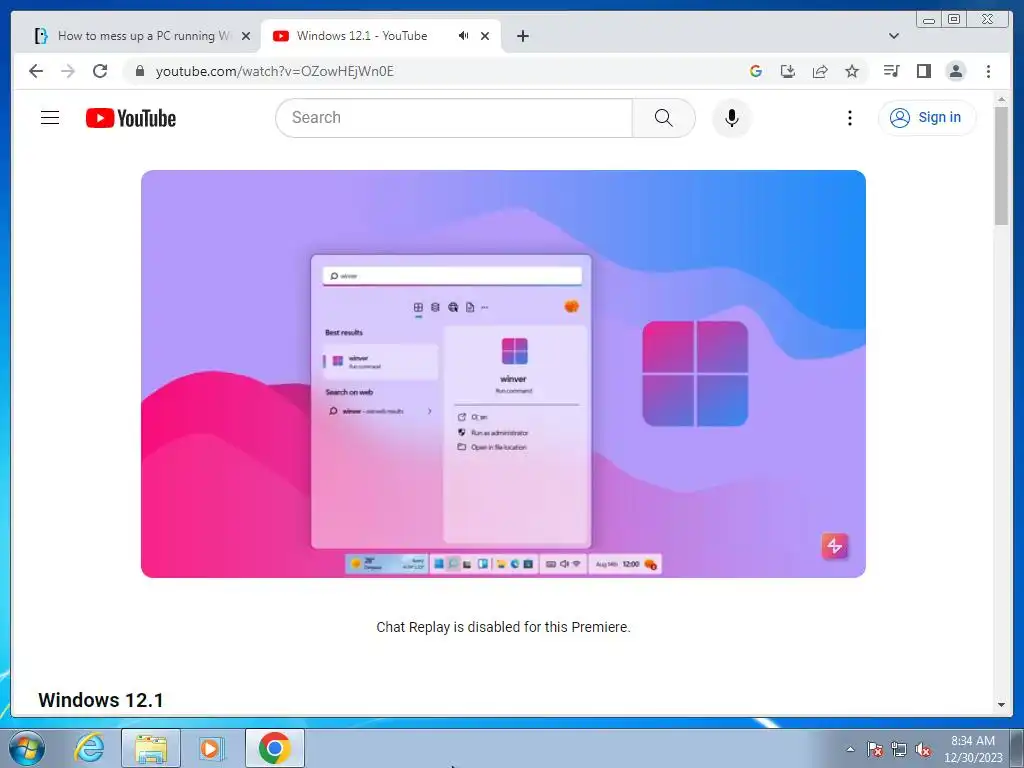
Task: Close the Windows 12.1 - YouTube tab
Action: (485, 36)
